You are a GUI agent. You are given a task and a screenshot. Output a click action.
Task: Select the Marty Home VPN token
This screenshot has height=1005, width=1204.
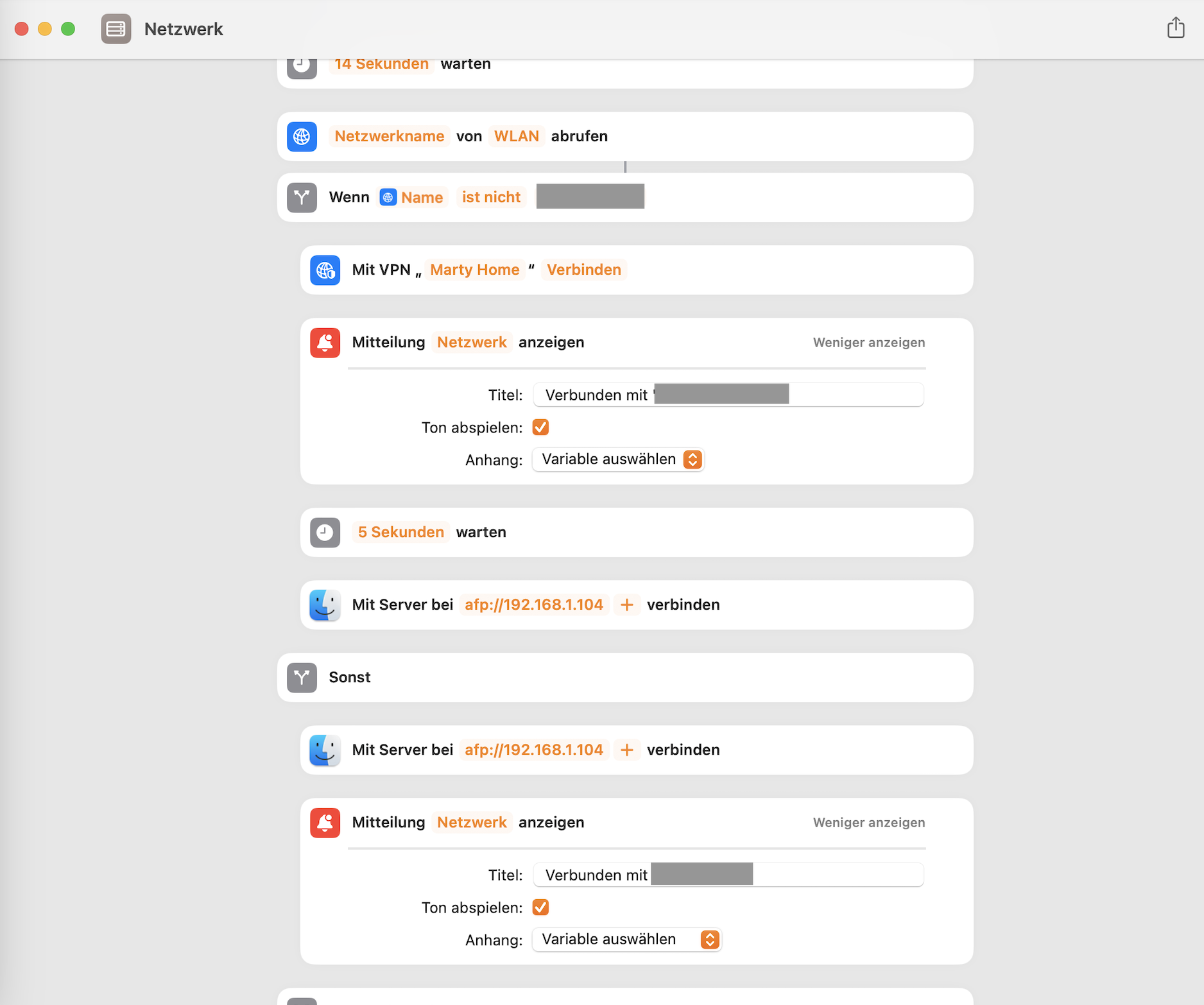click(x=474, y=270)
